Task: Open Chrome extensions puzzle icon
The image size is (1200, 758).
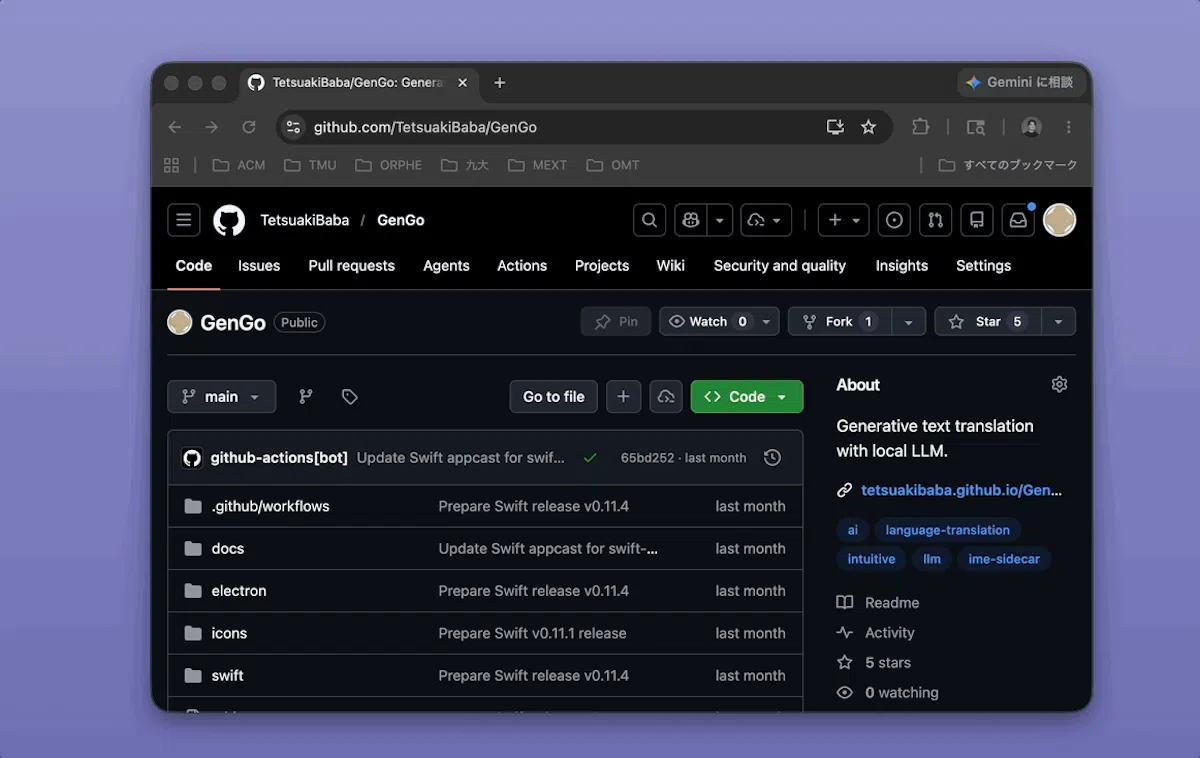Action: click(x=921, y=127)
